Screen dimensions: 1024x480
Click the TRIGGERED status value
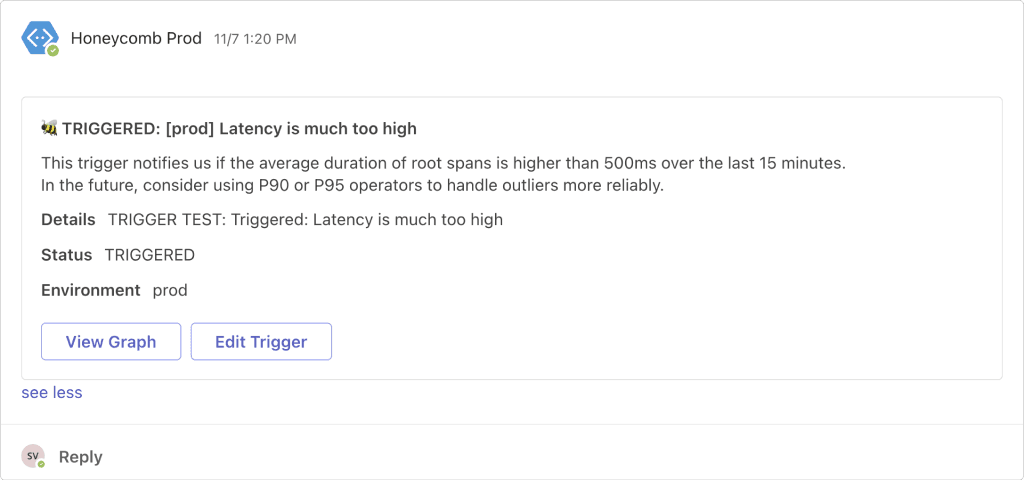pos(150,255)
